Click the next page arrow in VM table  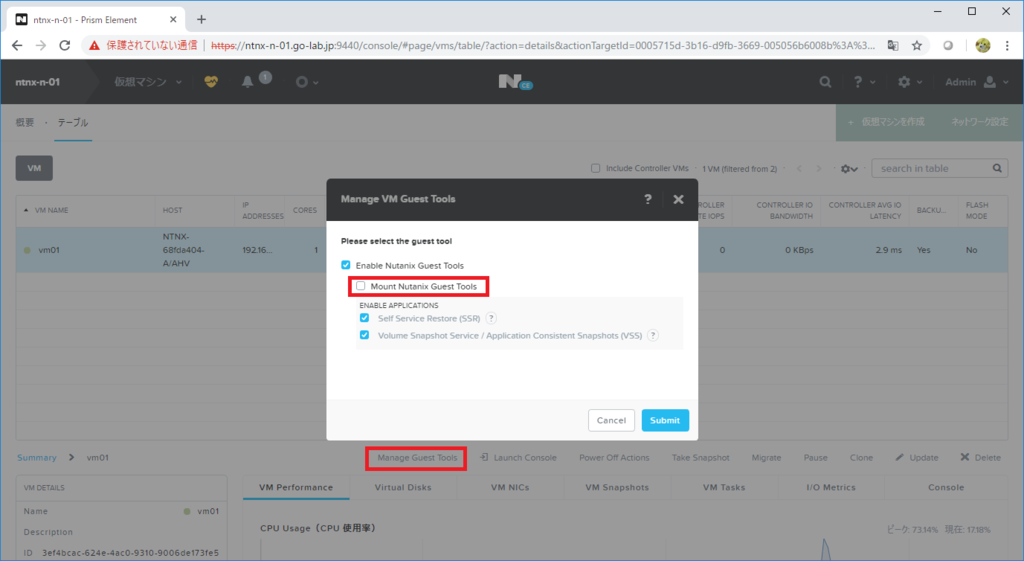click(x=819, y=168)
